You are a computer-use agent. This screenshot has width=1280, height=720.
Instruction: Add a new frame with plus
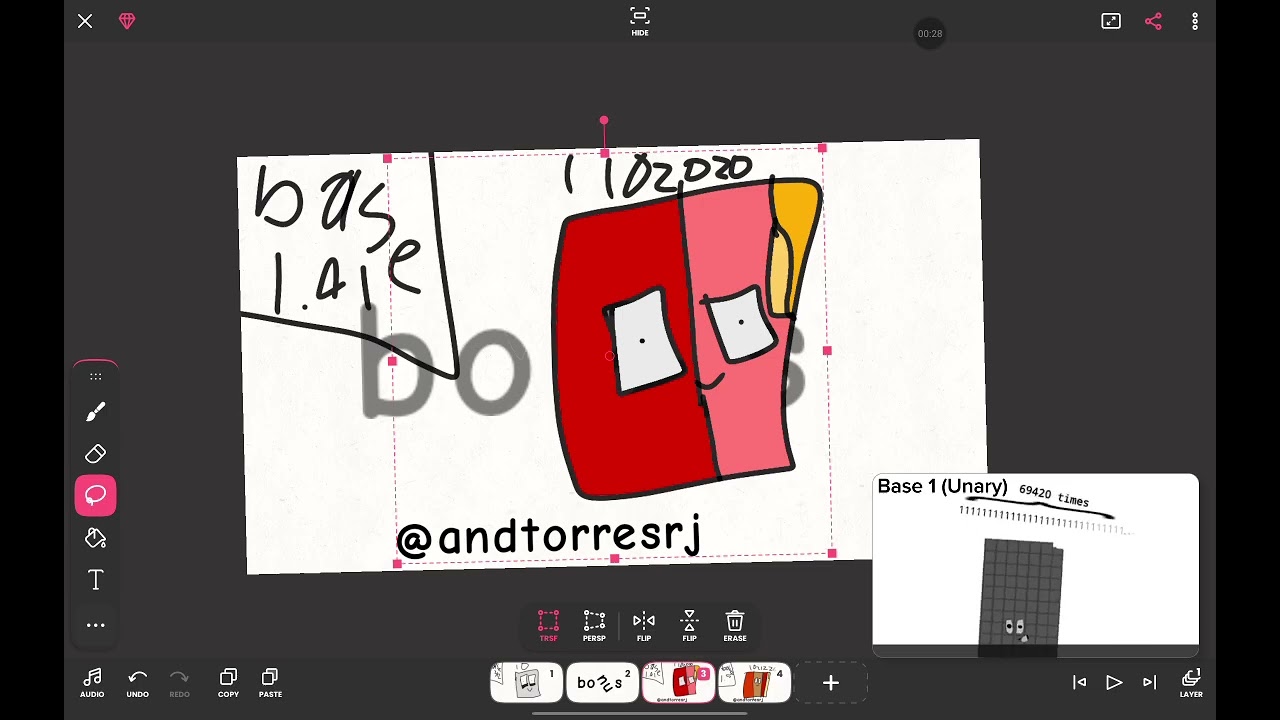(830, 683)
